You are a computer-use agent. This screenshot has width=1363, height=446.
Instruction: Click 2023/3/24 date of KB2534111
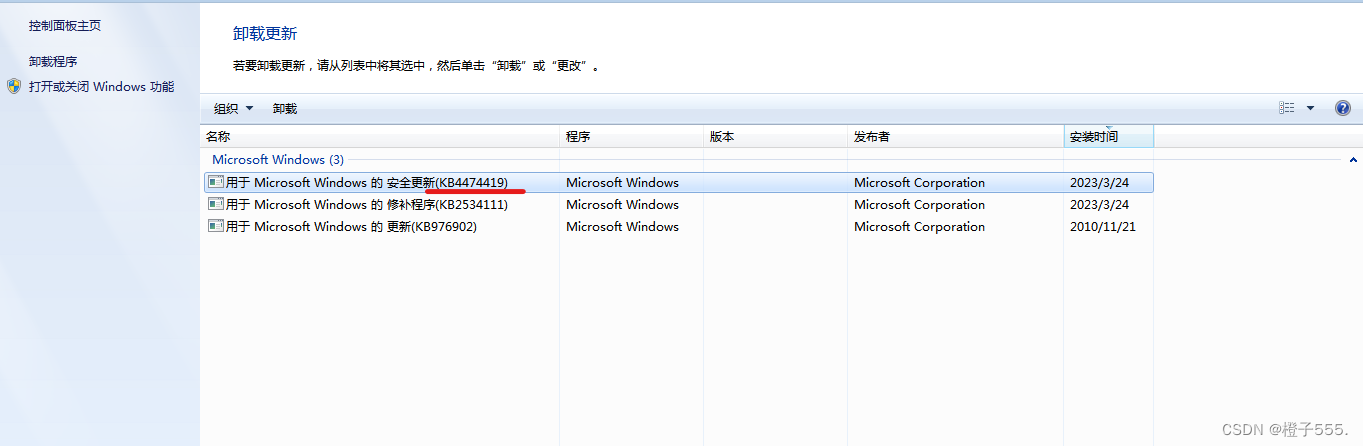tap(1099, 205)
